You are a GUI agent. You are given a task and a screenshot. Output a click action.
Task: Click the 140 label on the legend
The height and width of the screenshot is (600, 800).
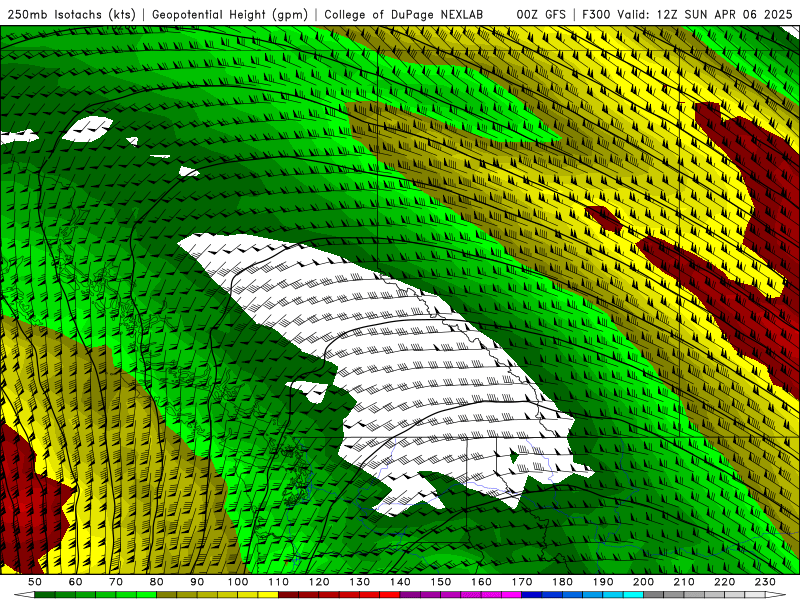400,582
